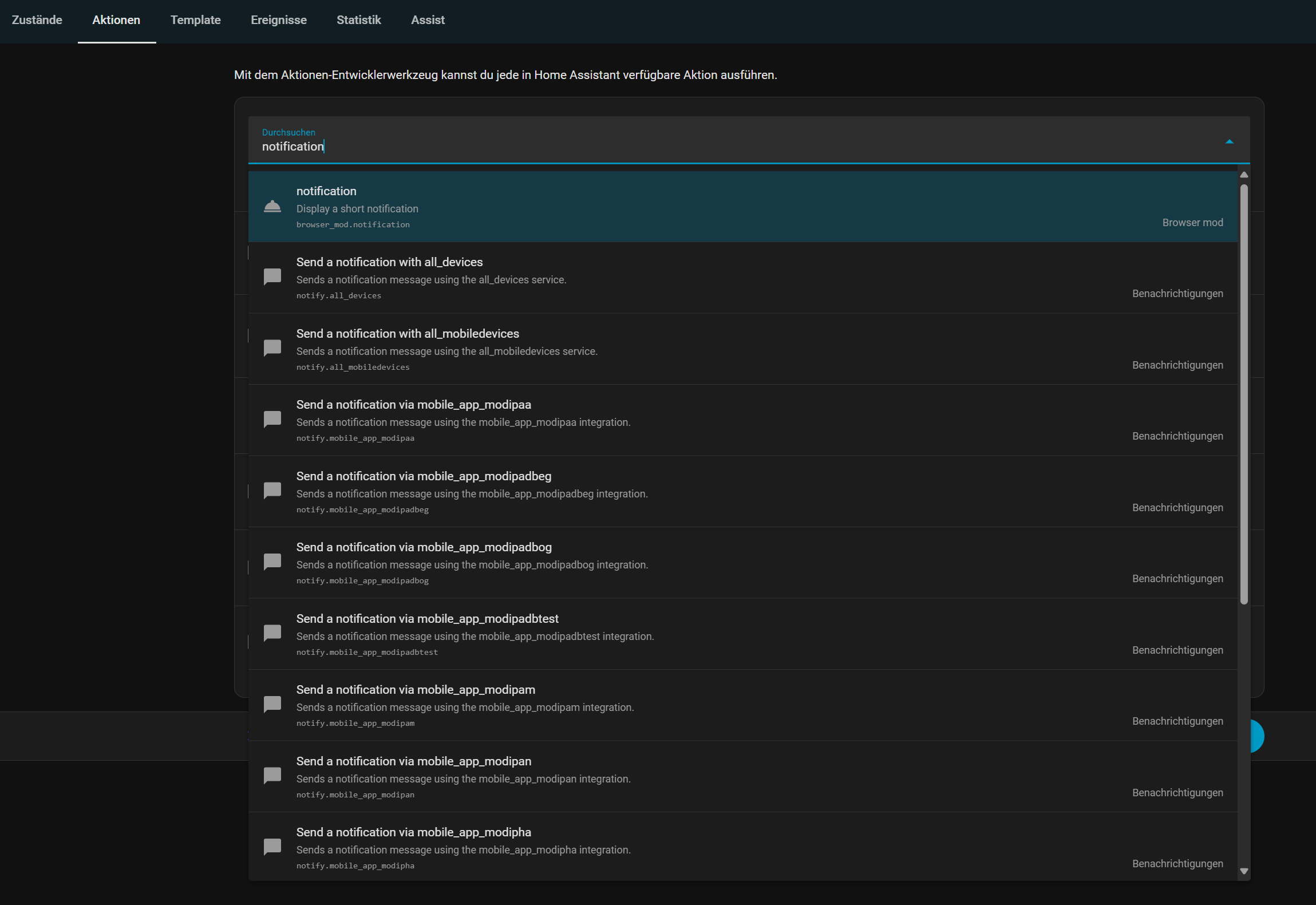Image resolution: width=1316 pixels, height=905 pixels.
Task: Switch to the Zustände tab
Action: coord(37,20)
